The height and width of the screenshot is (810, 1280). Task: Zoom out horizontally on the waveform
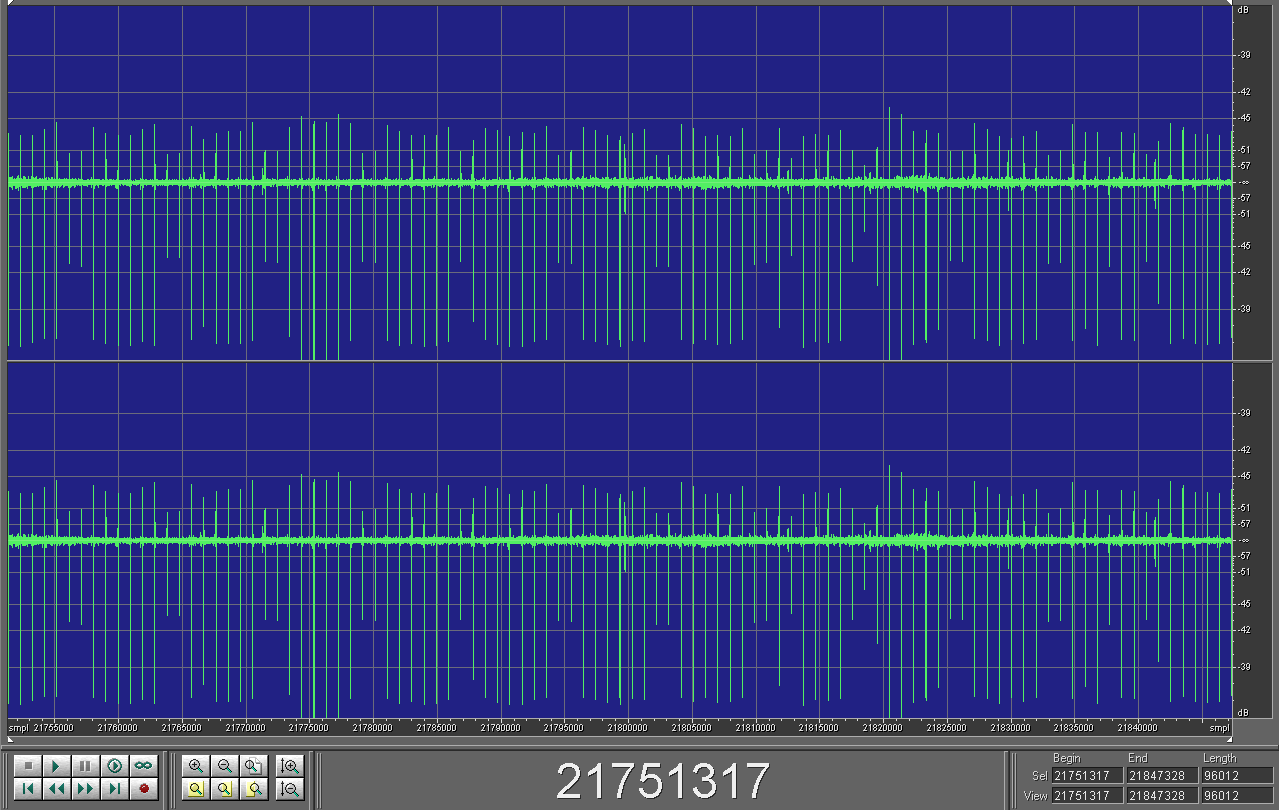pyautogui.click(x=225, y=766)
